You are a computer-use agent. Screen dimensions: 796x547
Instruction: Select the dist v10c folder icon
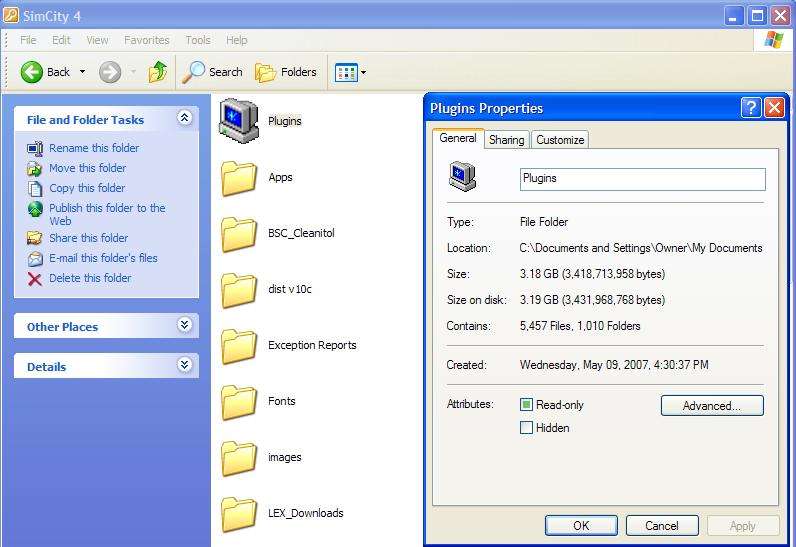click(x=239, y=290)
